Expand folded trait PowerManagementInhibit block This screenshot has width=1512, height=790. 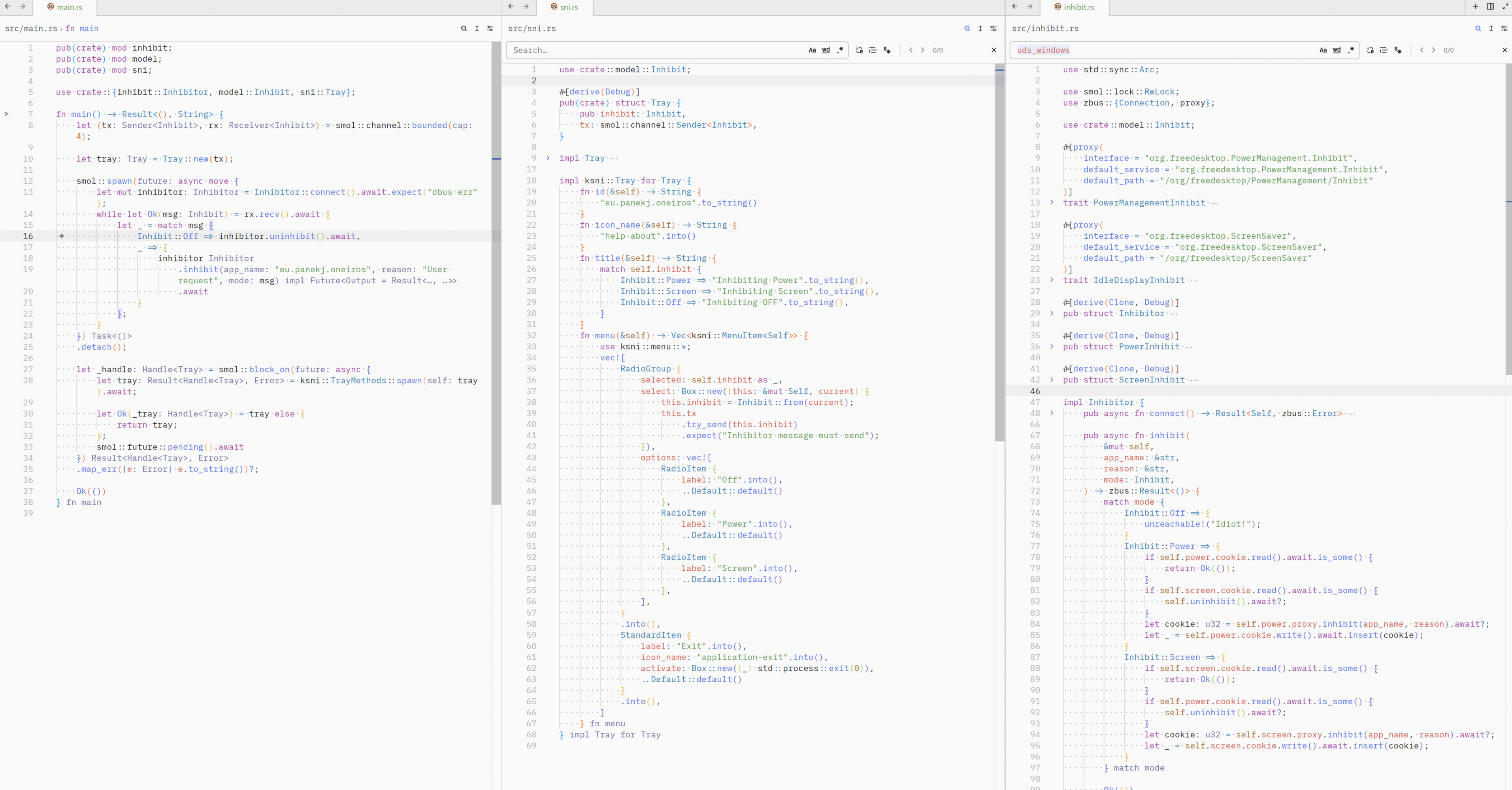(x=1051, y=202)
